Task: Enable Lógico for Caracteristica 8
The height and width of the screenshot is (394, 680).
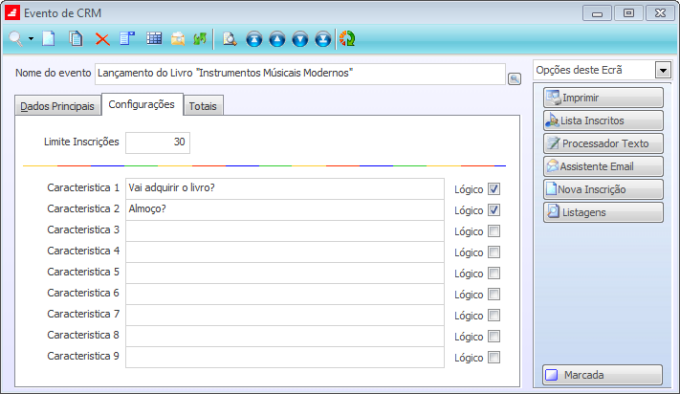Action: pos(494,336)
